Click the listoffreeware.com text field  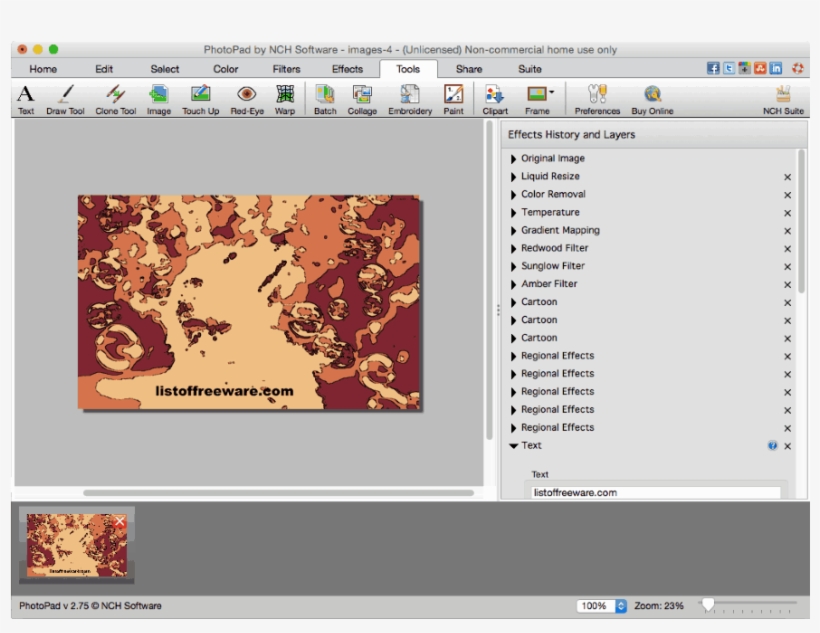click(655, 491)
